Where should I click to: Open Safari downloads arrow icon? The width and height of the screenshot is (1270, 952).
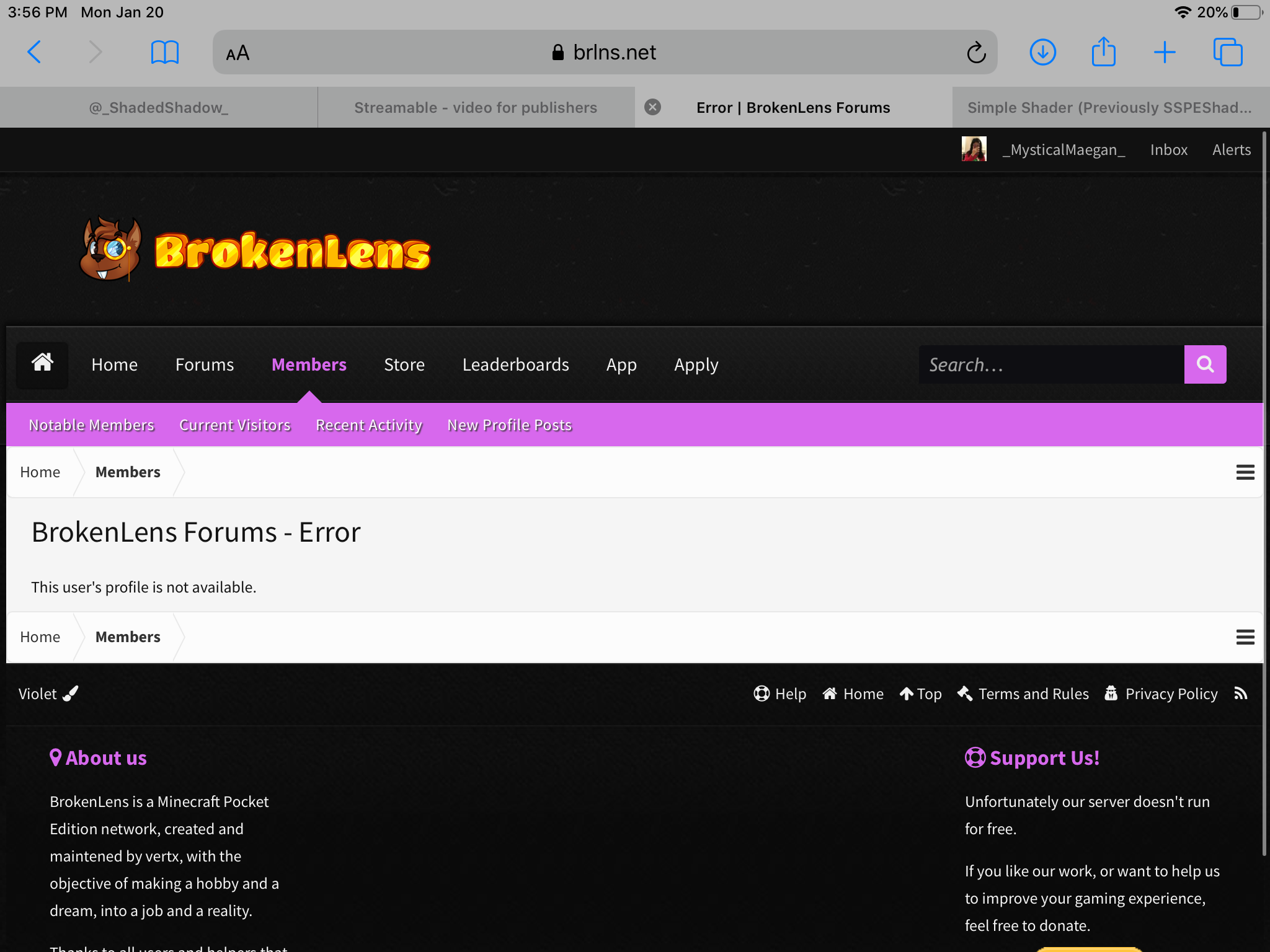pyautogui.click(x=1042, y=52)
